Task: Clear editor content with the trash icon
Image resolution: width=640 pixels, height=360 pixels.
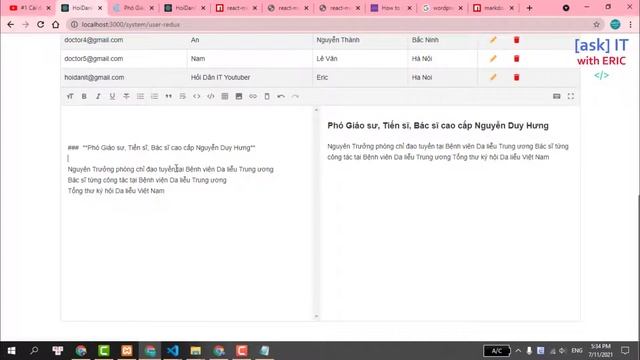Action: point(267,96)
